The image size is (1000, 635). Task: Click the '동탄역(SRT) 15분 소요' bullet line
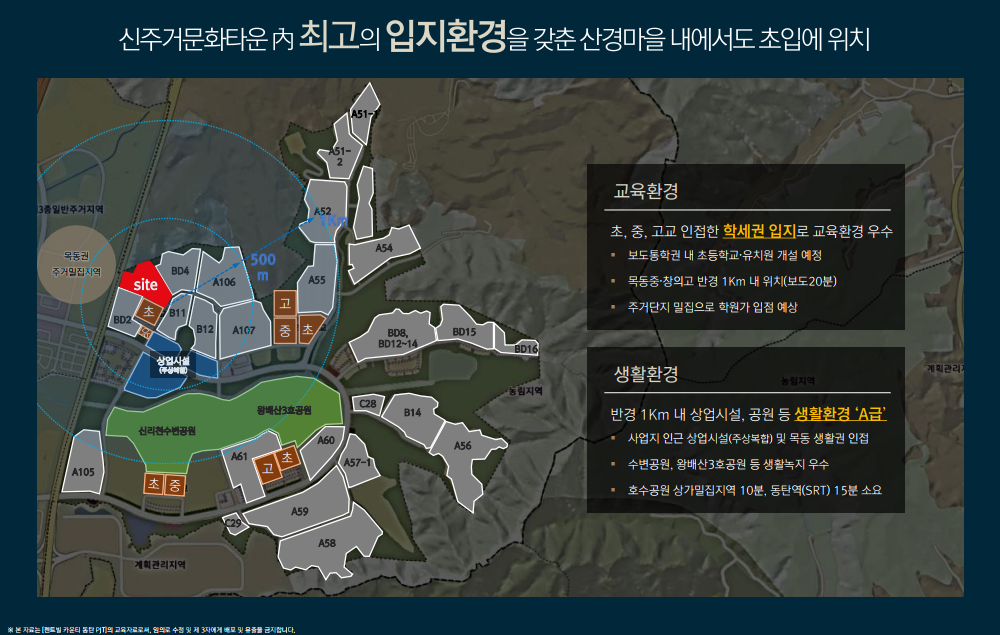754,490
